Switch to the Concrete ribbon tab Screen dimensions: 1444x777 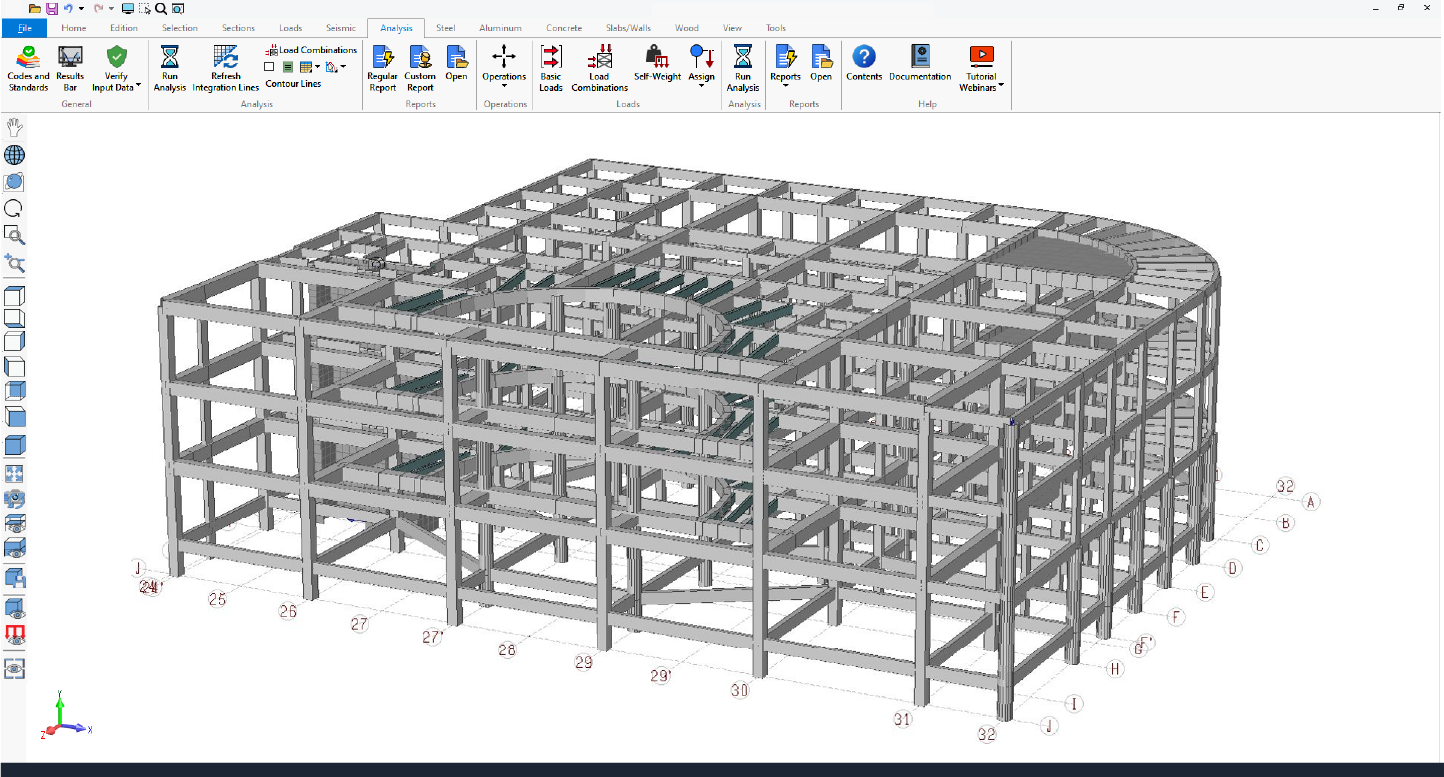[563, 27]
